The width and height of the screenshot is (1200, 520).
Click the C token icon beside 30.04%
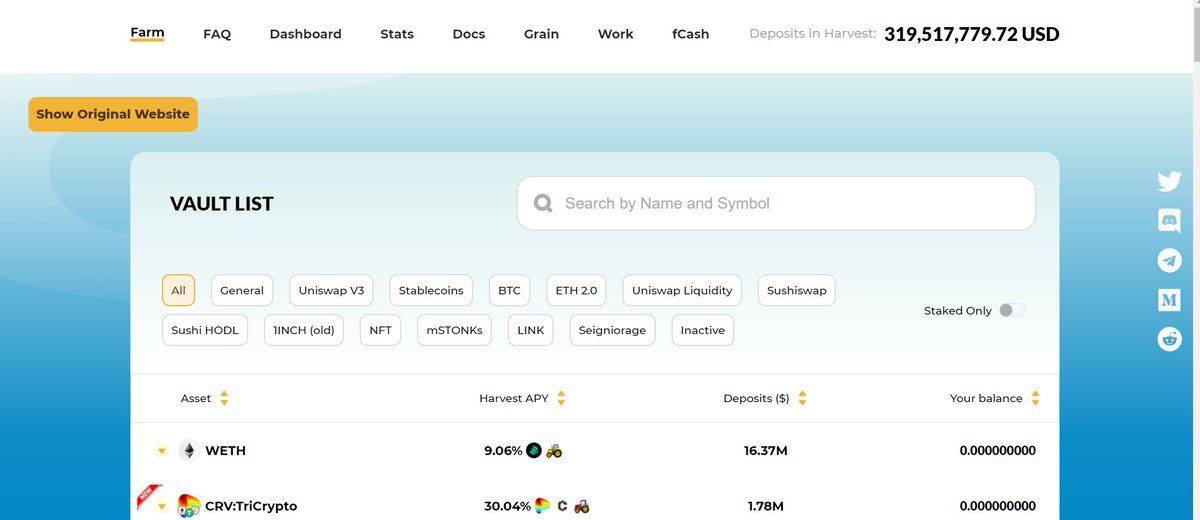563,506
